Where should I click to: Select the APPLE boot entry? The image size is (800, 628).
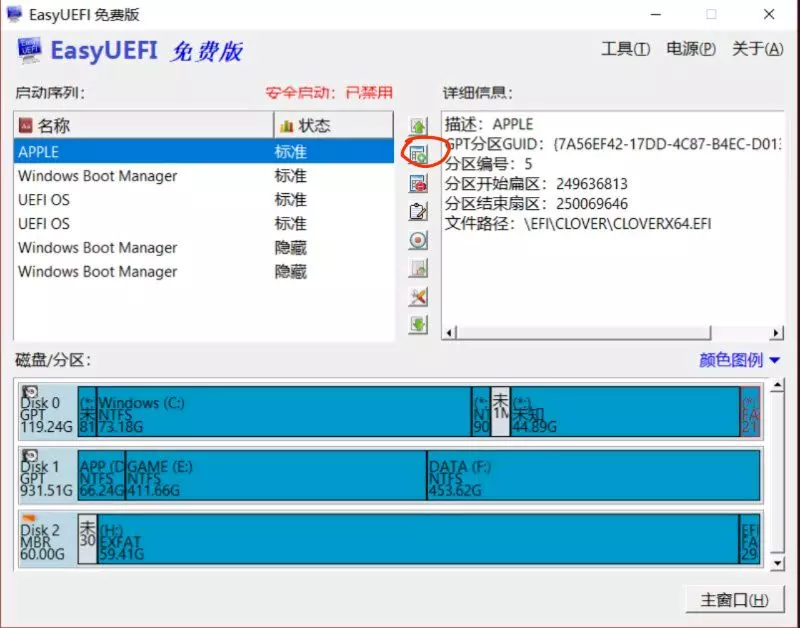tap(204, 152)
